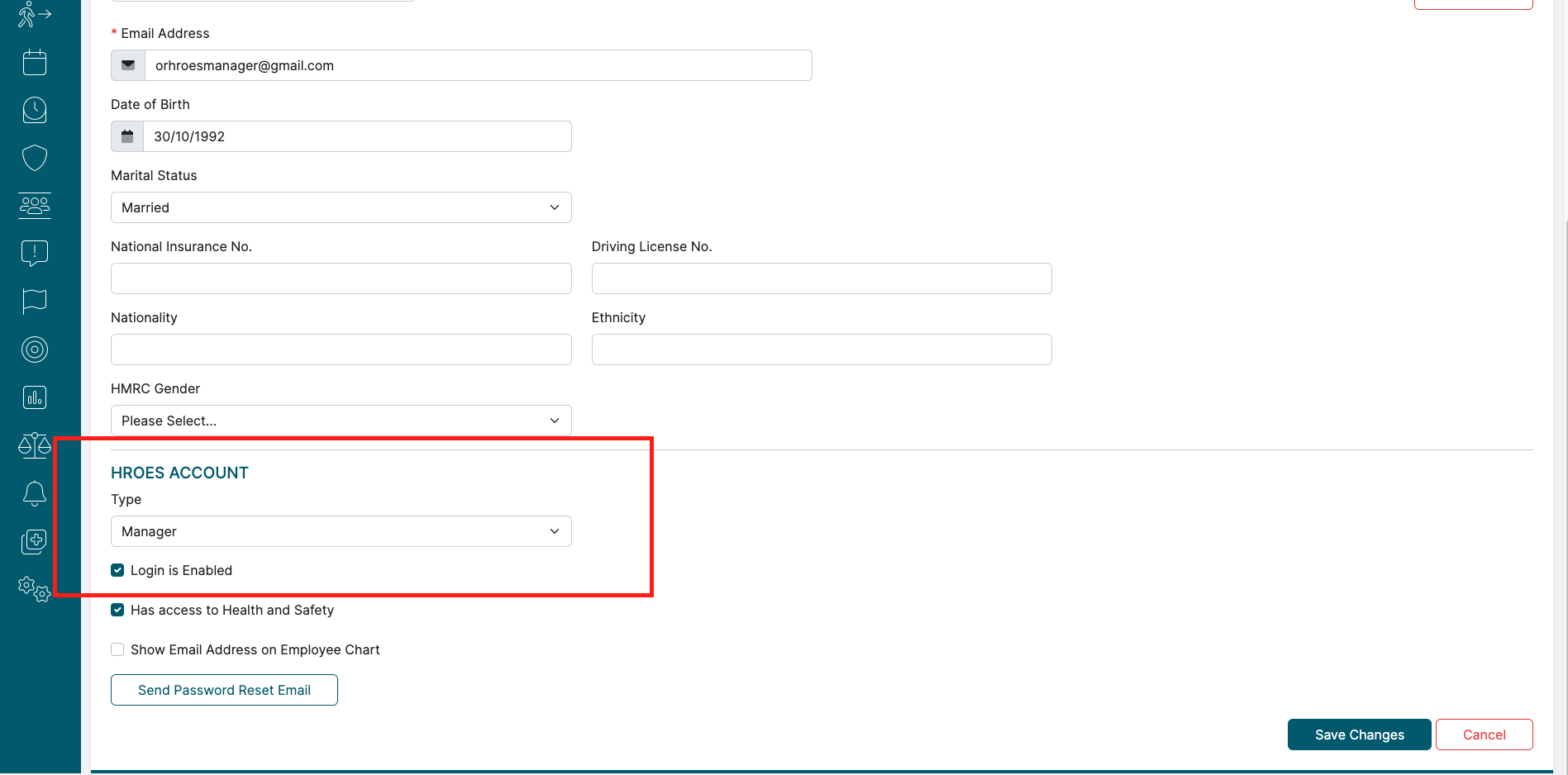1568x775 pixels.
Task: Toggle Has access to Health and Safety
Action: 117,610
